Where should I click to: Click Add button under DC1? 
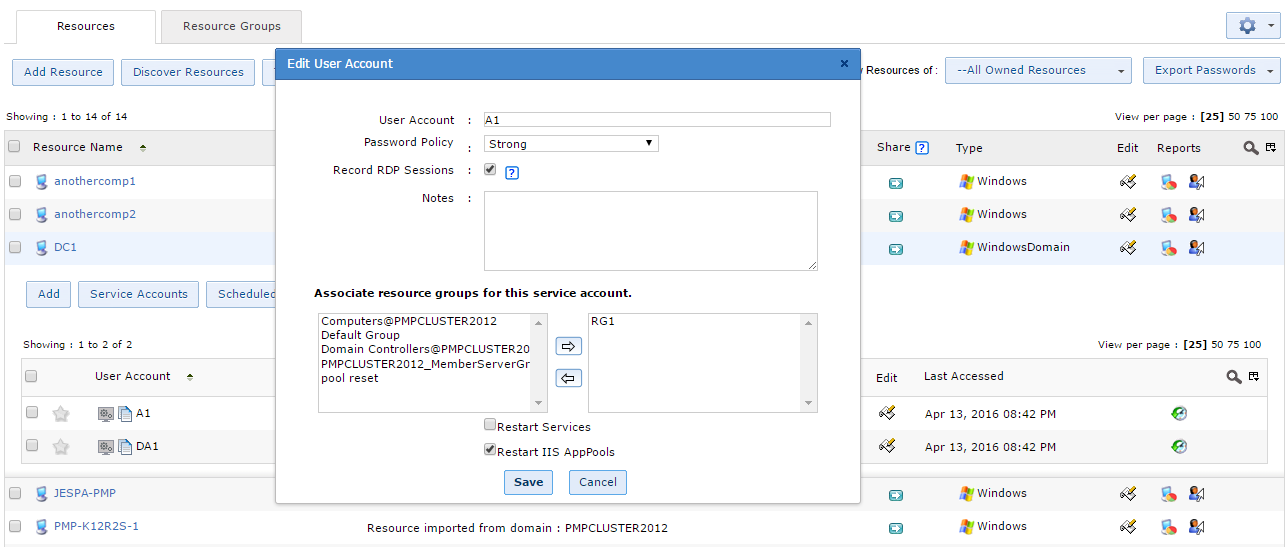tap(49, 294)
